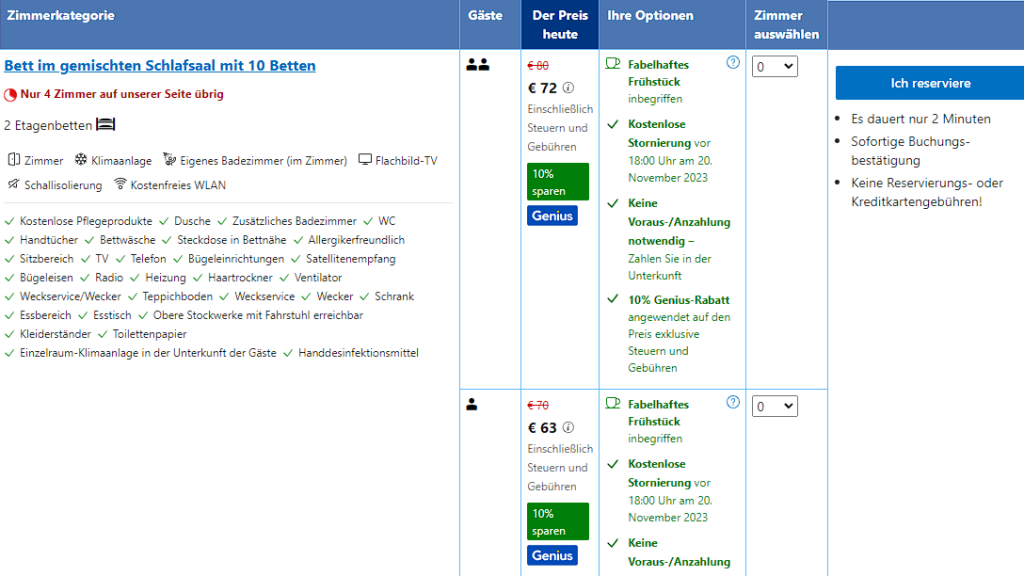This screenshot has width=1024, height=576.
Task: Click the first green 10% sparen badge
Action: pos(558,182)
